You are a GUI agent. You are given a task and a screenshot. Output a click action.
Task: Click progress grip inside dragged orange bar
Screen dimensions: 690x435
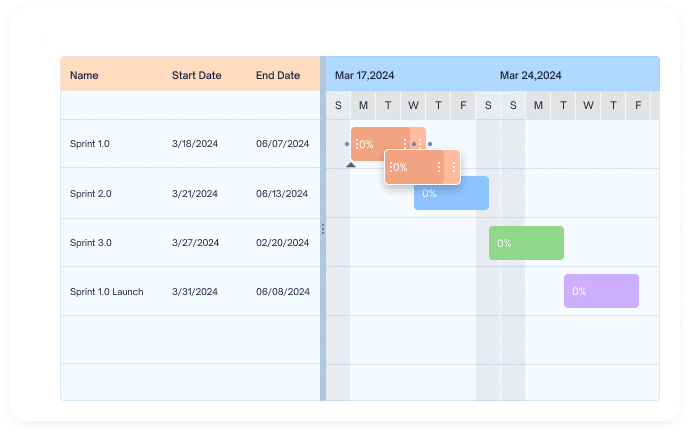[439, 167]
